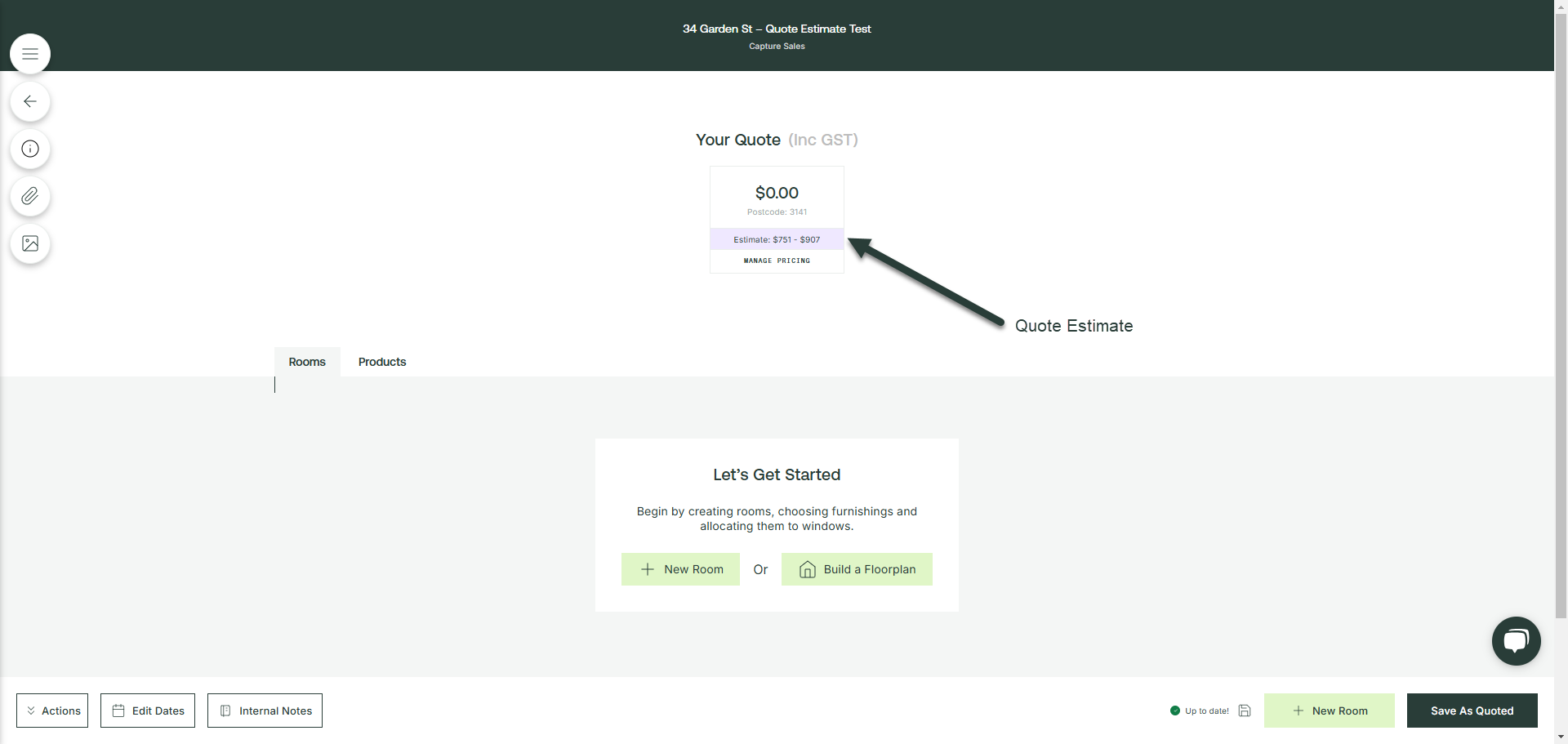Open the info circle icon
Image resolution: width=1568 pixels, height=744 pixels.
point(30,149)
